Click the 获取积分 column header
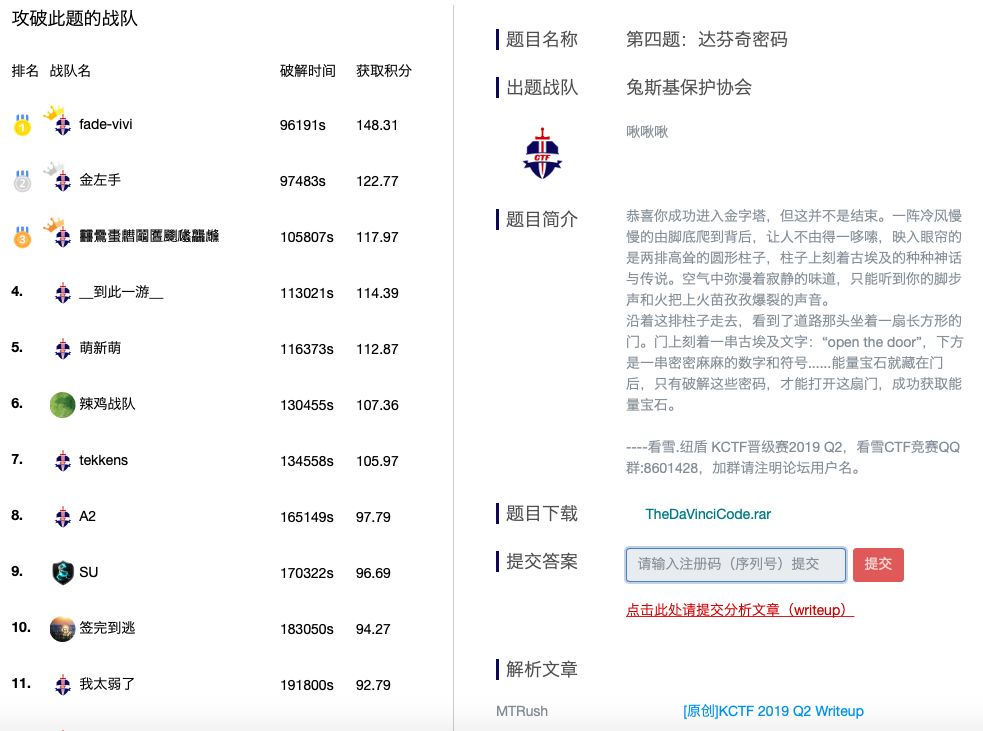 click(384, 71)
